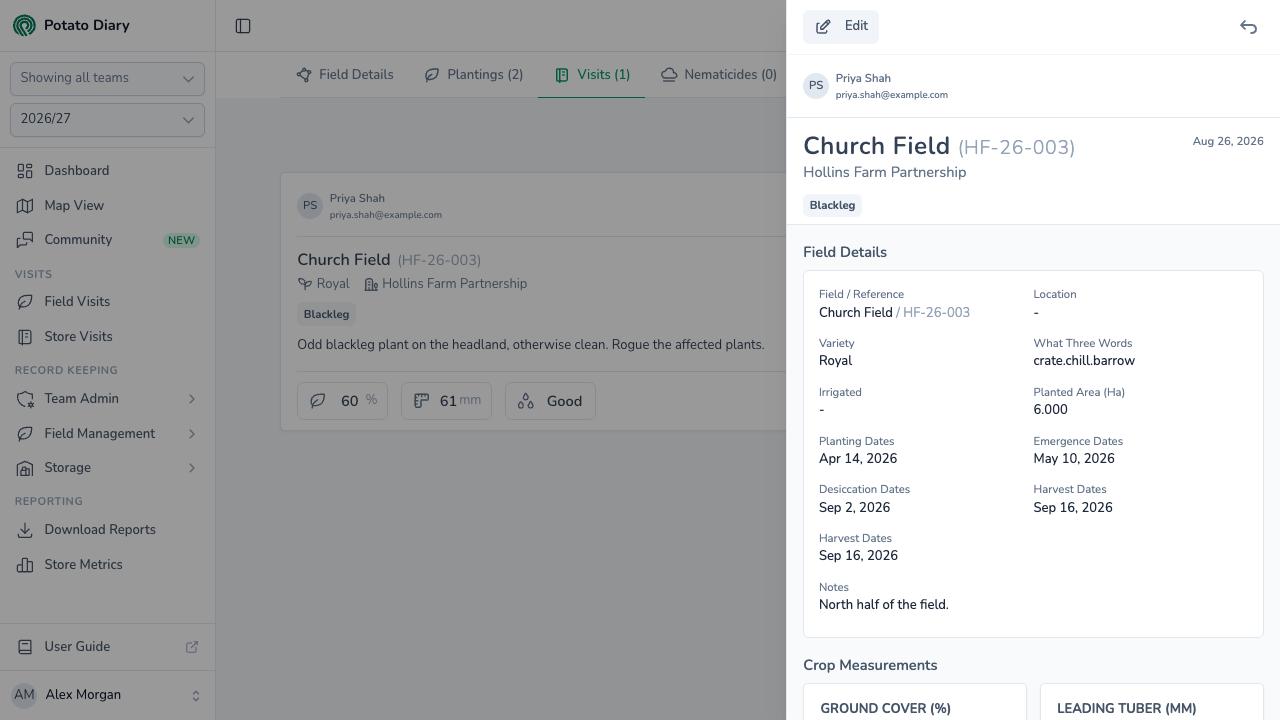
Task: Open the Nematicides (0) tab
Action: click(x=719, y=75)
